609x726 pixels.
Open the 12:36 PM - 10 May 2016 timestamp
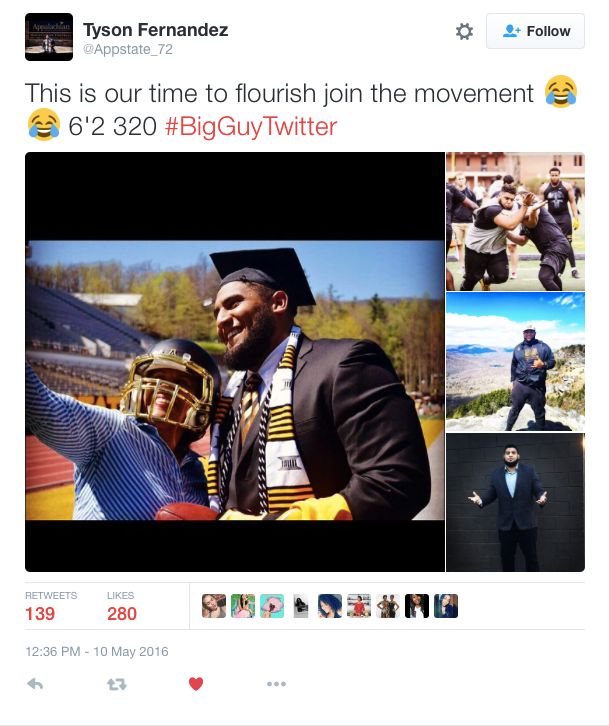pyautogui.click(x=97, y=651)
